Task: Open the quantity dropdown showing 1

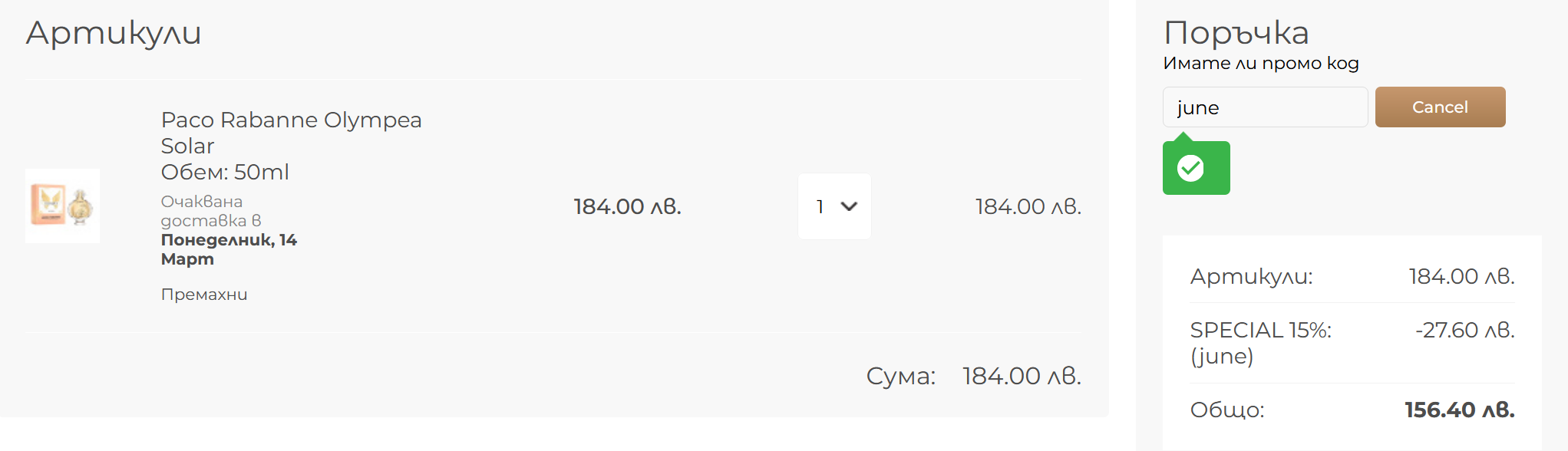Action: click(x=834, y=206)
